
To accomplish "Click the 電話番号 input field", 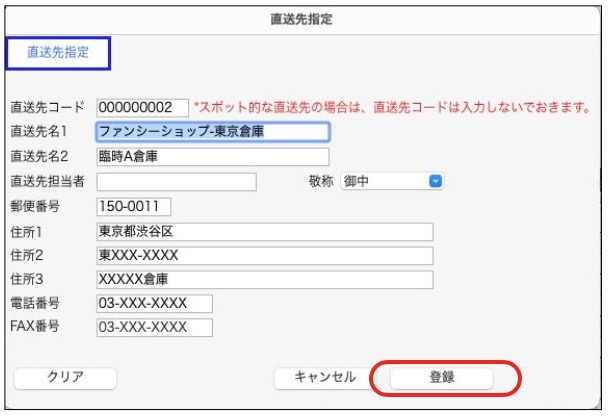I will tap(154, 303).
